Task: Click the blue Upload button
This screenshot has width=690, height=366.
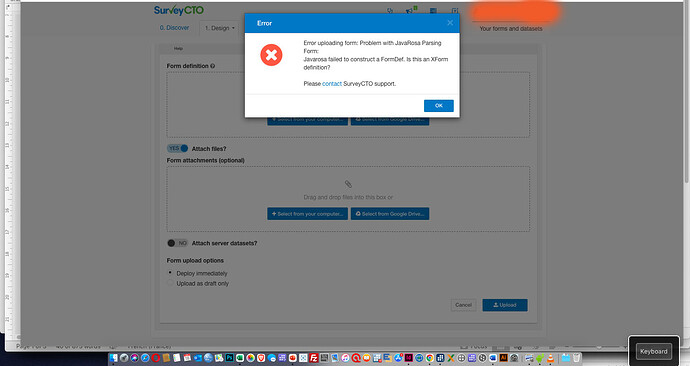Action: (505, 305)
